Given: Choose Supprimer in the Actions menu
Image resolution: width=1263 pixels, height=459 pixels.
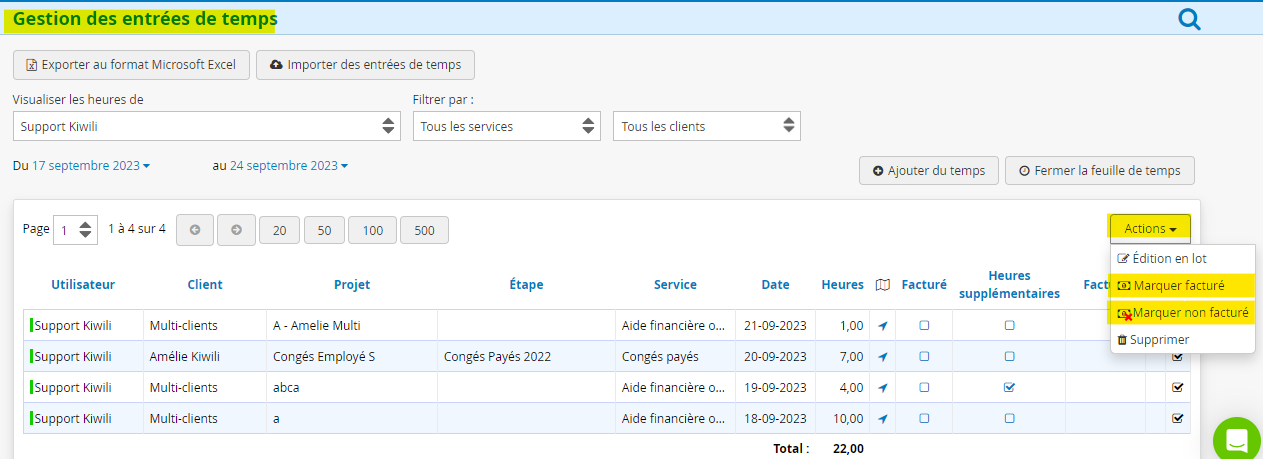Looking at the screenshot, I should point(1159,340).
